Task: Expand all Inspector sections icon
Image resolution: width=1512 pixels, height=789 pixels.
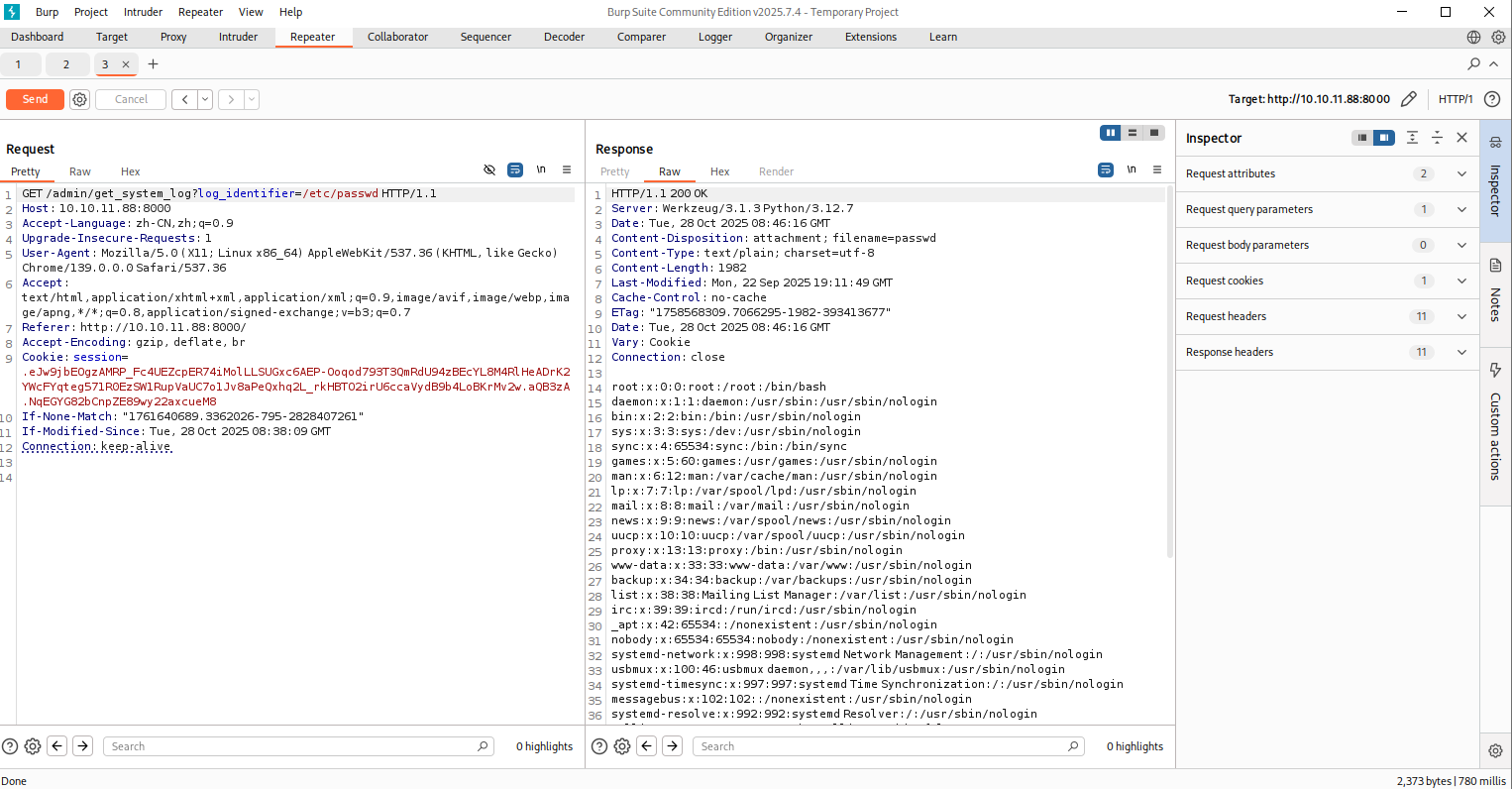Action: (x=1412, y=138)
